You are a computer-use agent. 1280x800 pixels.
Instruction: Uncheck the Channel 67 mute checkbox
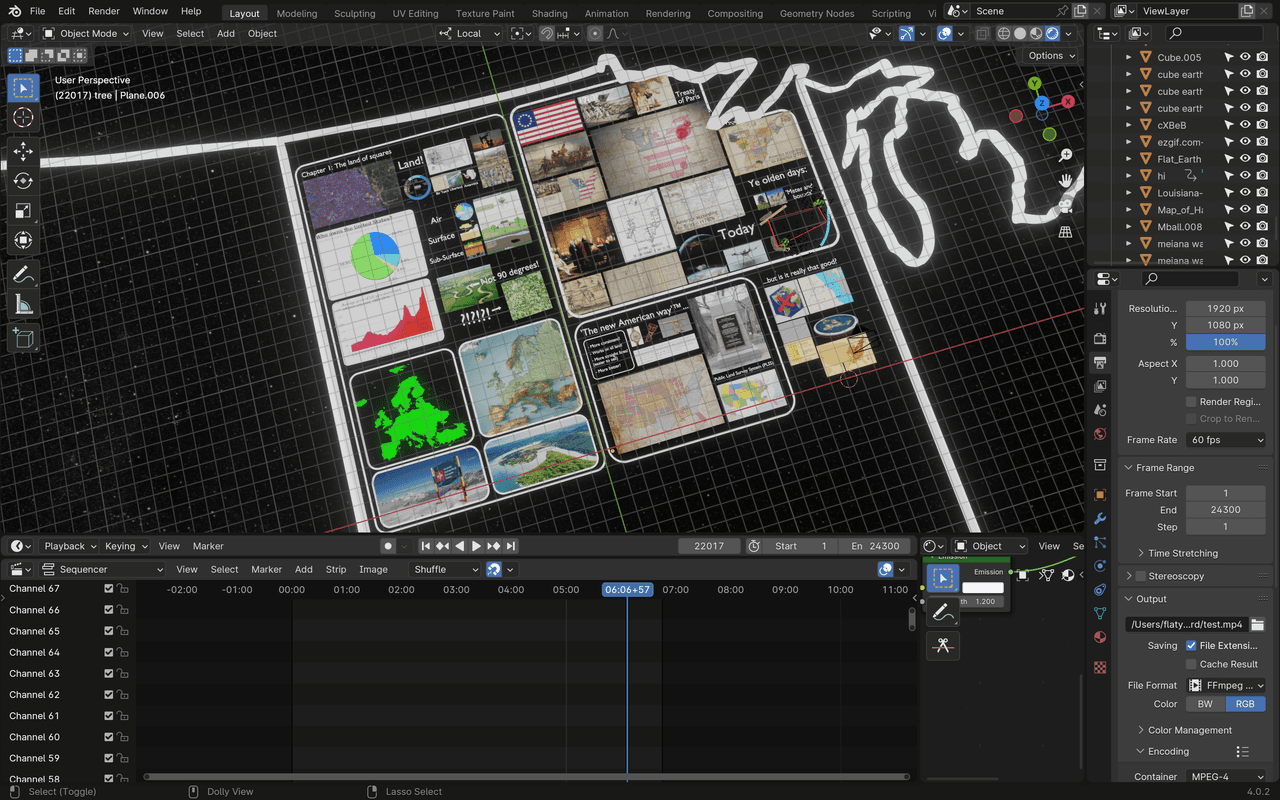[x=109, y=589]
